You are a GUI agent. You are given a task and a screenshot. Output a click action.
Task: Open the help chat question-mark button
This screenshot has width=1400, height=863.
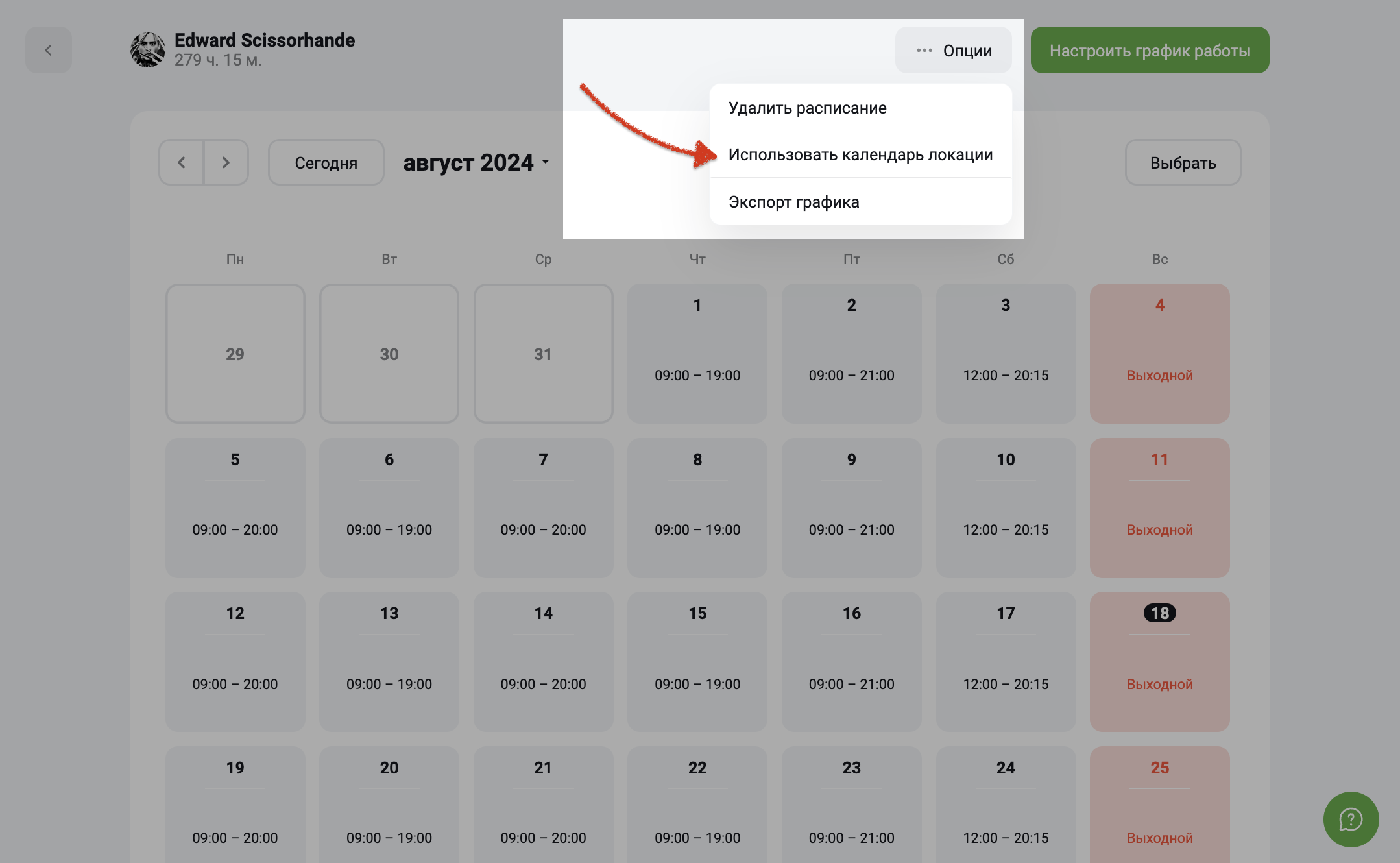pyautogui.click(x=1351, y=819)
